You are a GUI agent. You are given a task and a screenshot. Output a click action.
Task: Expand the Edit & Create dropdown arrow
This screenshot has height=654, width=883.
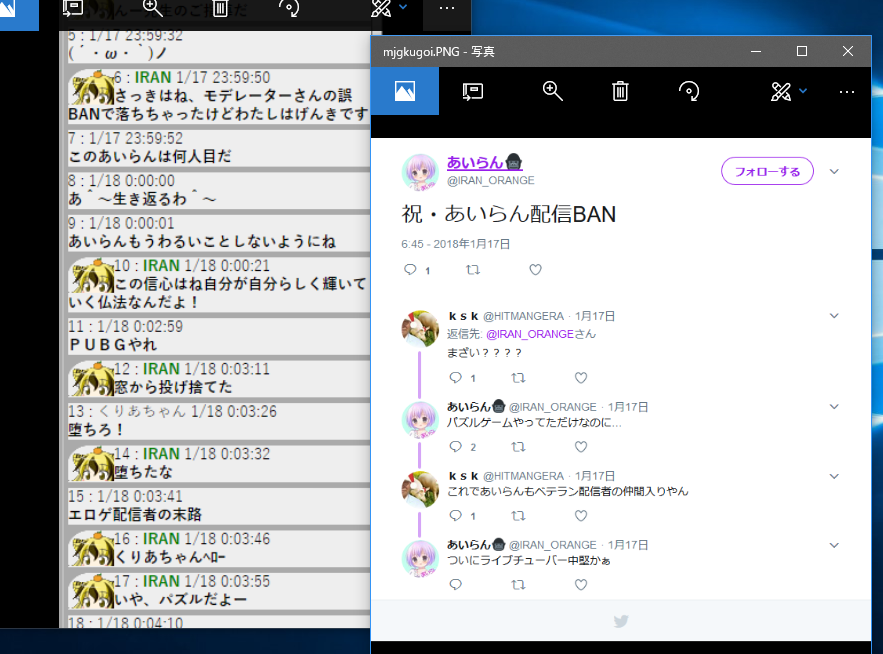pyautogui.click(x=803, y=91)
